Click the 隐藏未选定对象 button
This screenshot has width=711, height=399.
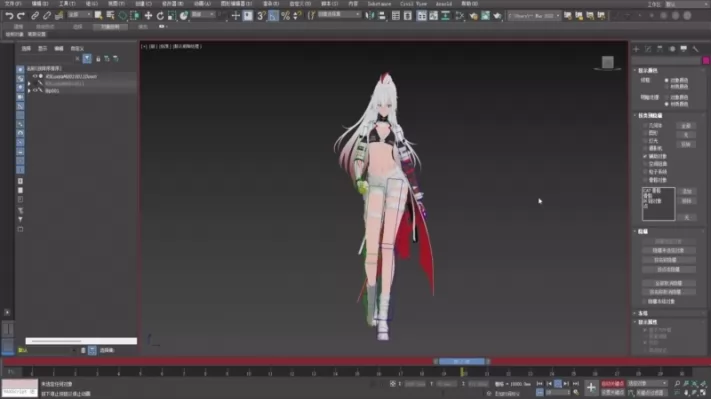(x=668, y=250)
